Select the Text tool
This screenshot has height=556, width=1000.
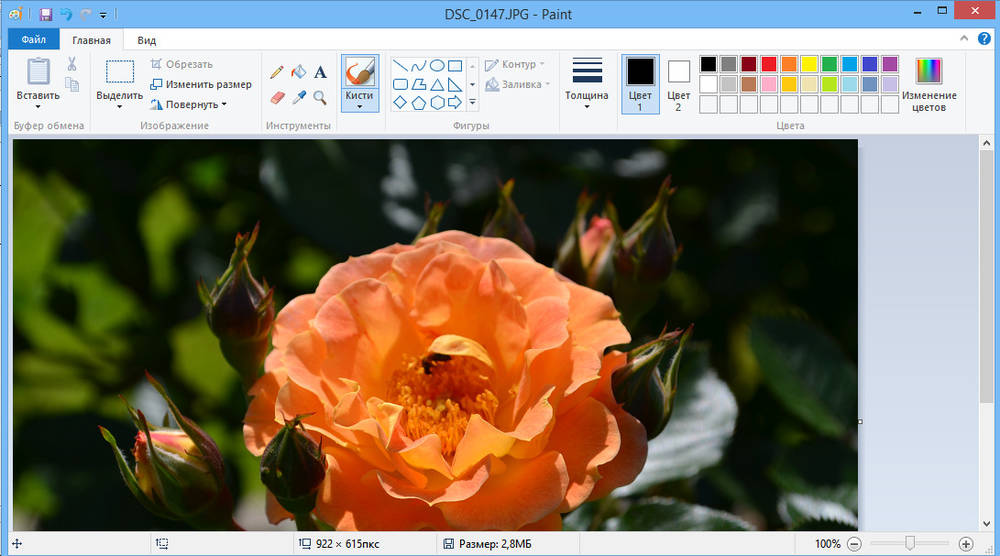[320, 72]
